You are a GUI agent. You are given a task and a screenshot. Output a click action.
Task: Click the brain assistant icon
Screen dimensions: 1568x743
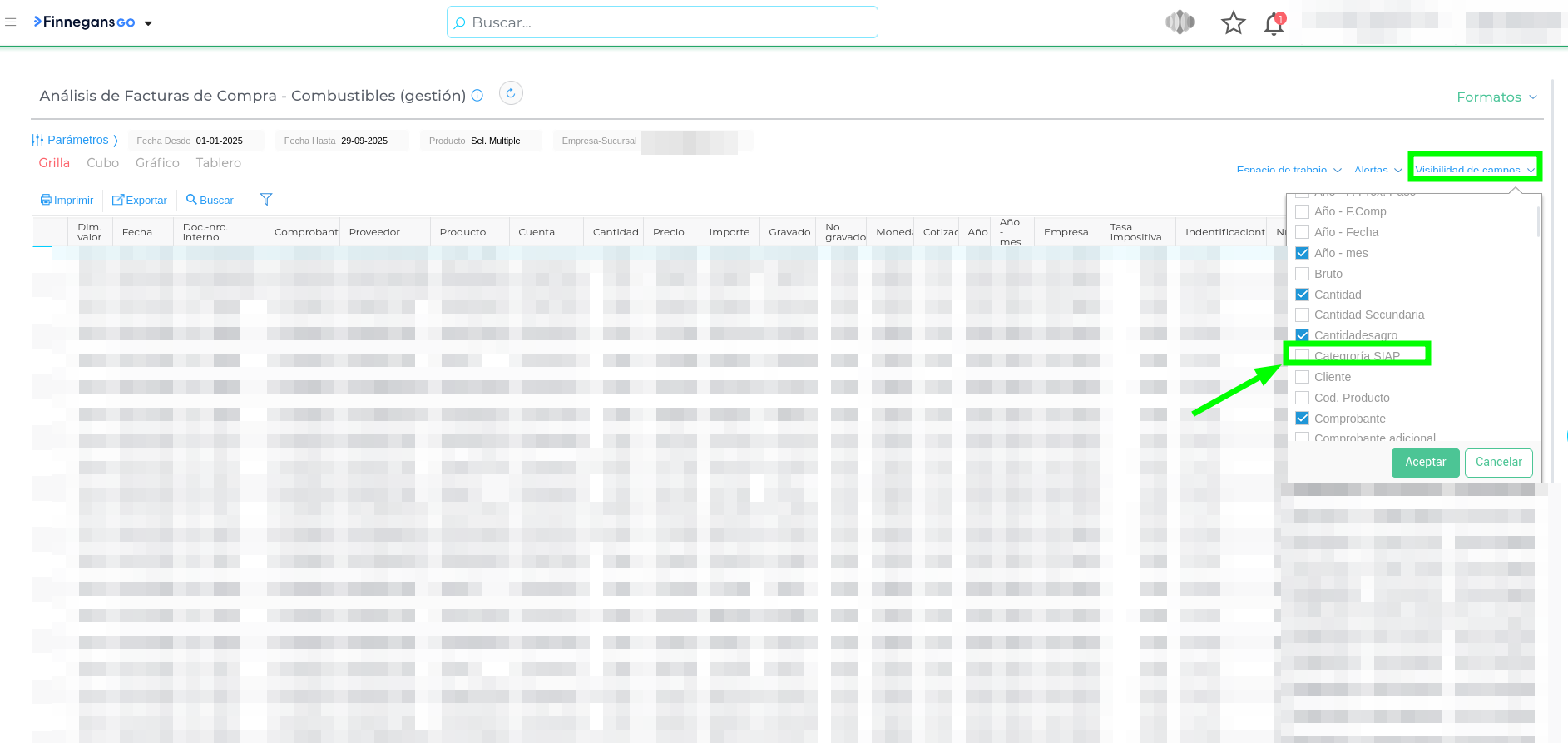tap(1180, 22)
